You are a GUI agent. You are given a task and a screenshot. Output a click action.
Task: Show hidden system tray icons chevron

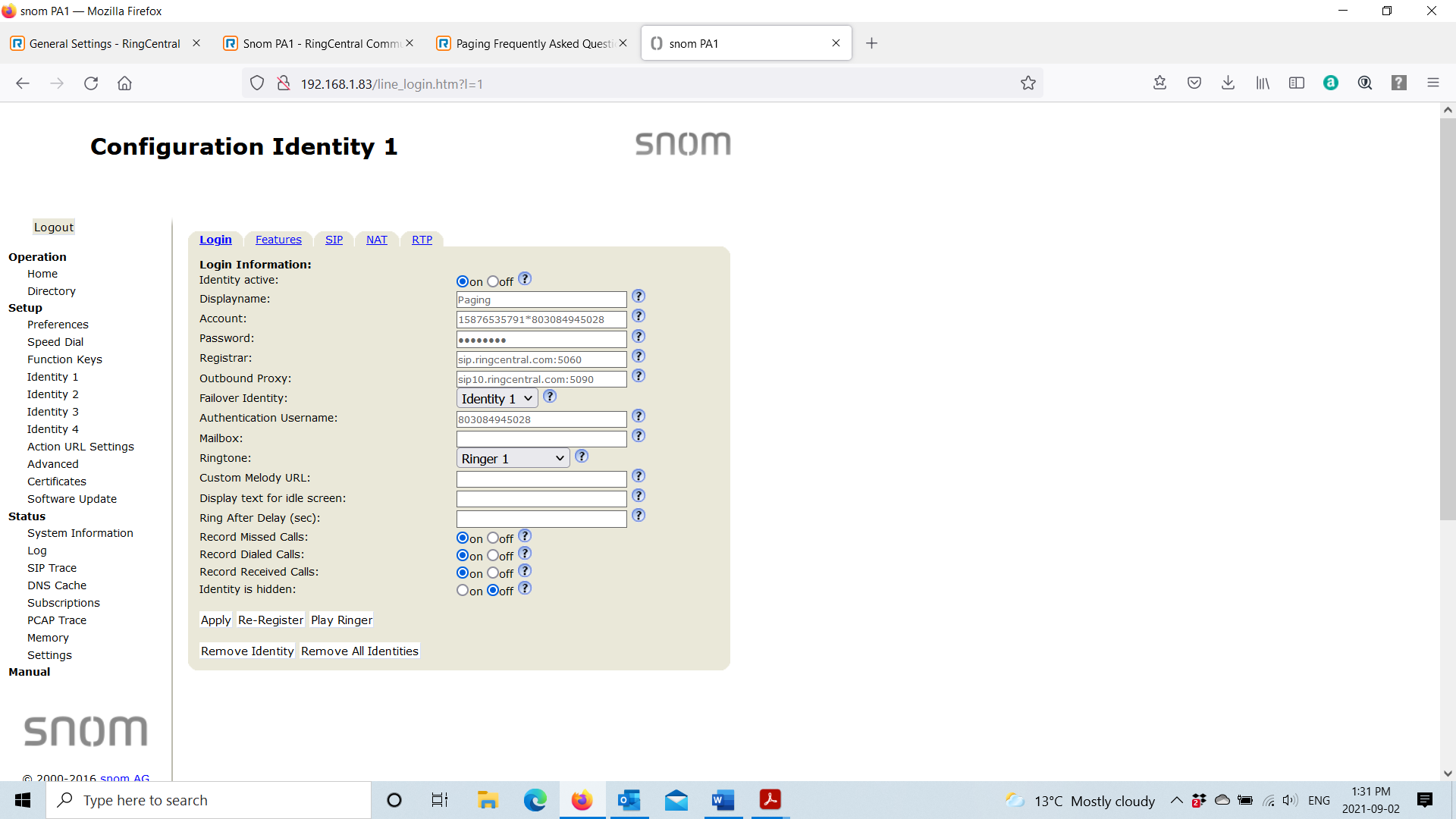click(1176, 800)
